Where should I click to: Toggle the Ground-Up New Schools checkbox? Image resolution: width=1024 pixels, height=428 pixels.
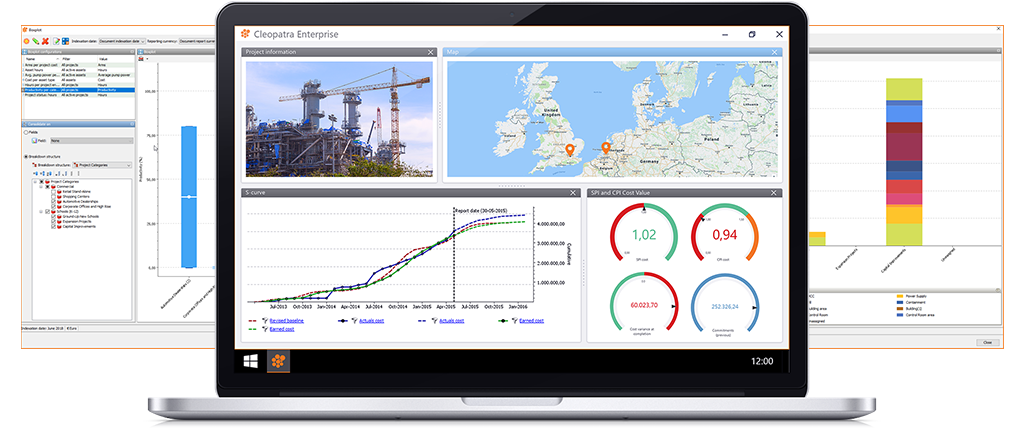(54, 216)
